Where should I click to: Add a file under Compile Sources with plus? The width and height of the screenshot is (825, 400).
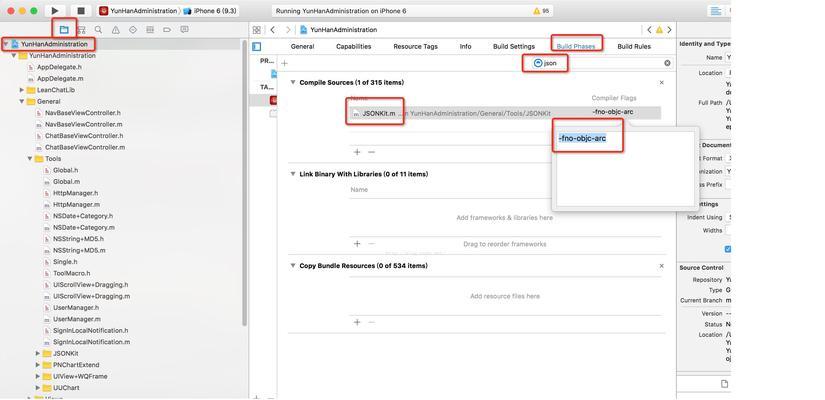(x=357, y=152)
